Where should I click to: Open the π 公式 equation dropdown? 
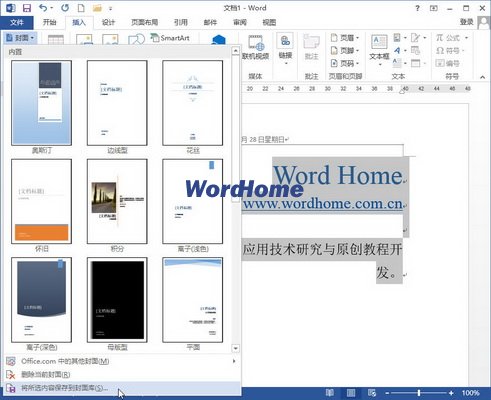click(x=452, y=38)
